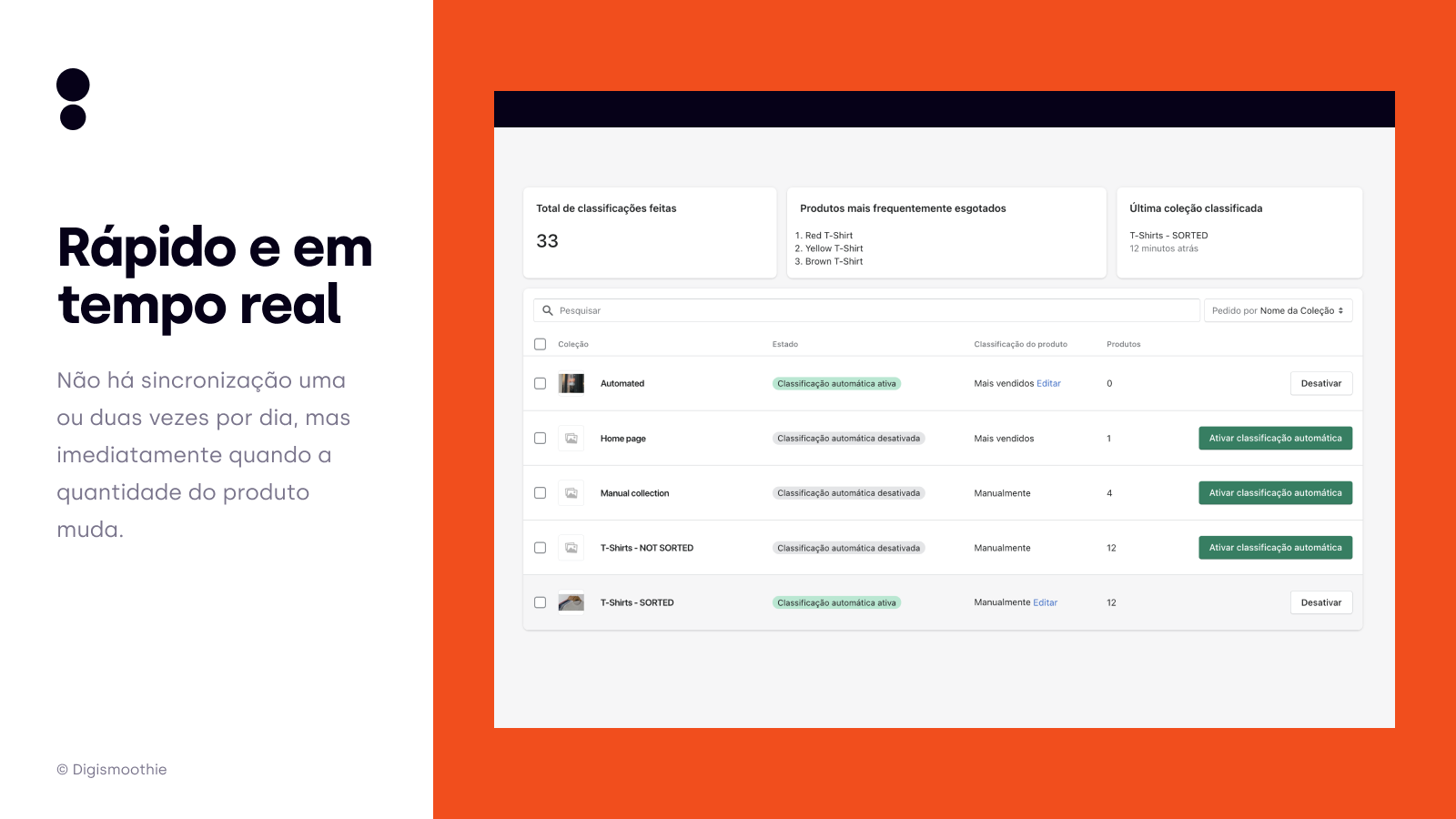Image resolution: width=1456 pixels, height=819 pixels.
Task: Click the 12 minutos atrás timestamp
Action: tap(1164, 248)
